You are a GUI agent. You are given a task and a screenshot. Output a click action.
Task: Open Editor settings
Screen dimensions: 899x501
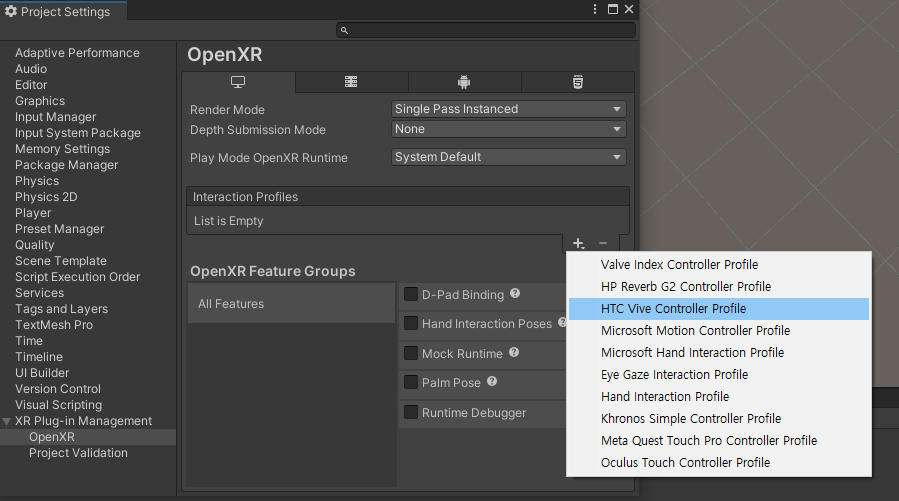coord(31,85)
